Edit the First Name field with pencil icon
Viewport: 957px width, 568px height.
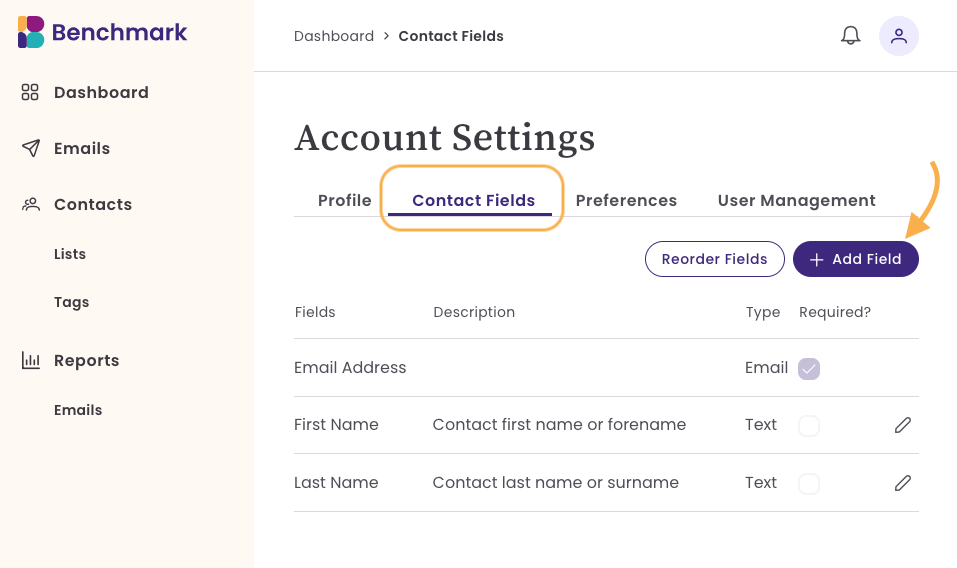(903, 425)
